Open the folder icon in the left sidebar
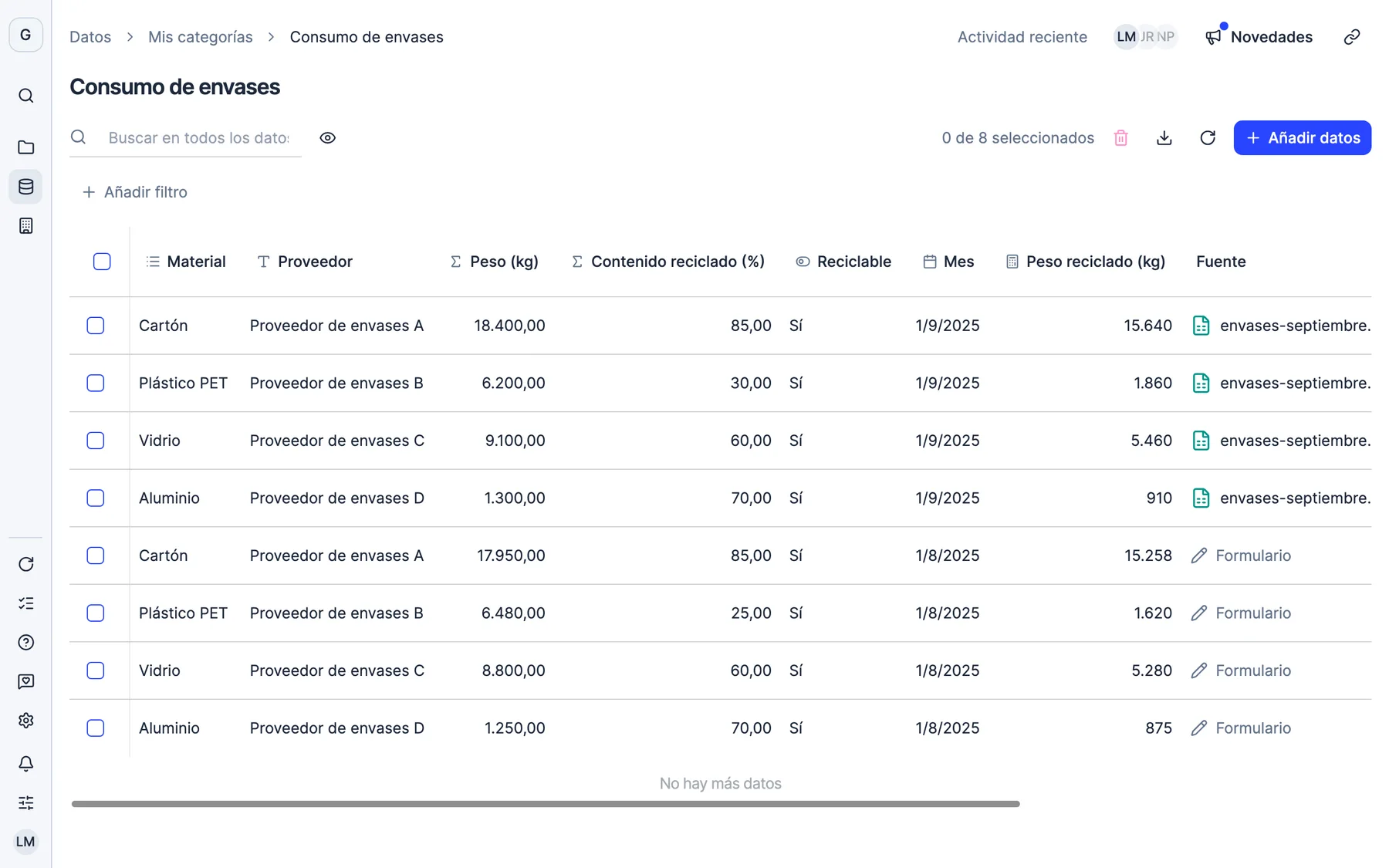This screenshot has width=1389, height=868. pyautogui.click(x=25, y=147)
